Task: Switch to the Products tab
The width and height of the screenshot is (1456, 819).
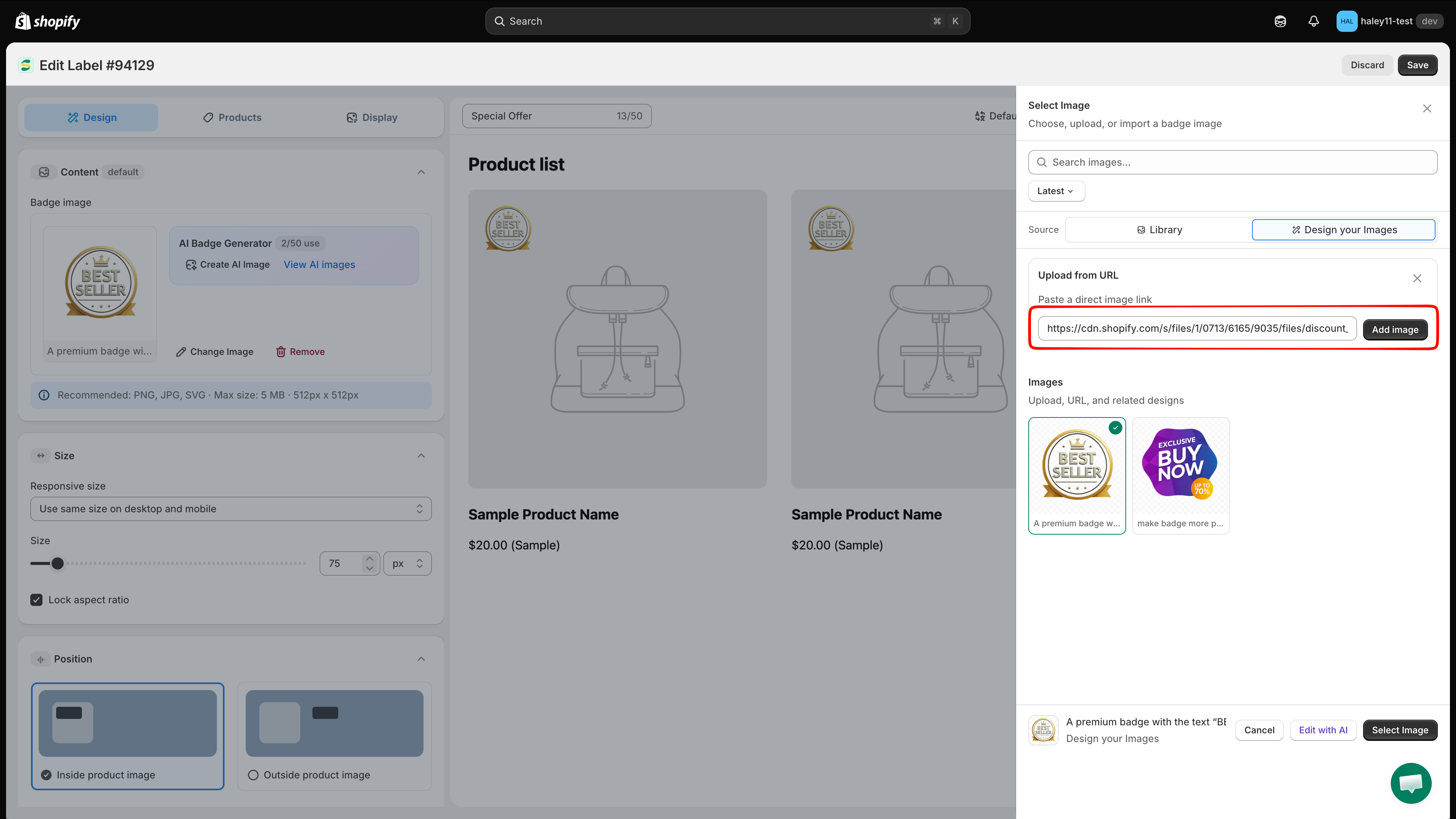Action: (x=232, y=117)
